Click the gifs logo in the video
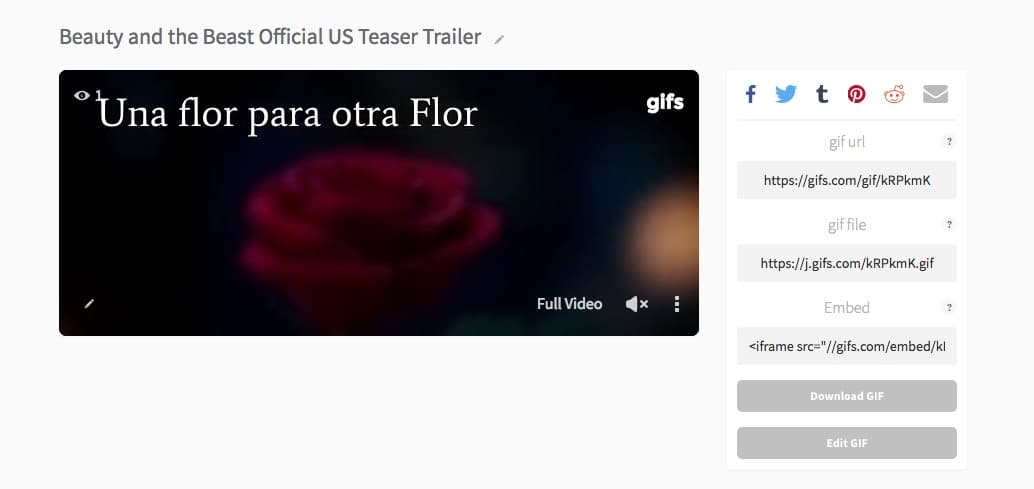The image size is (1034, 489). point(665,103)
